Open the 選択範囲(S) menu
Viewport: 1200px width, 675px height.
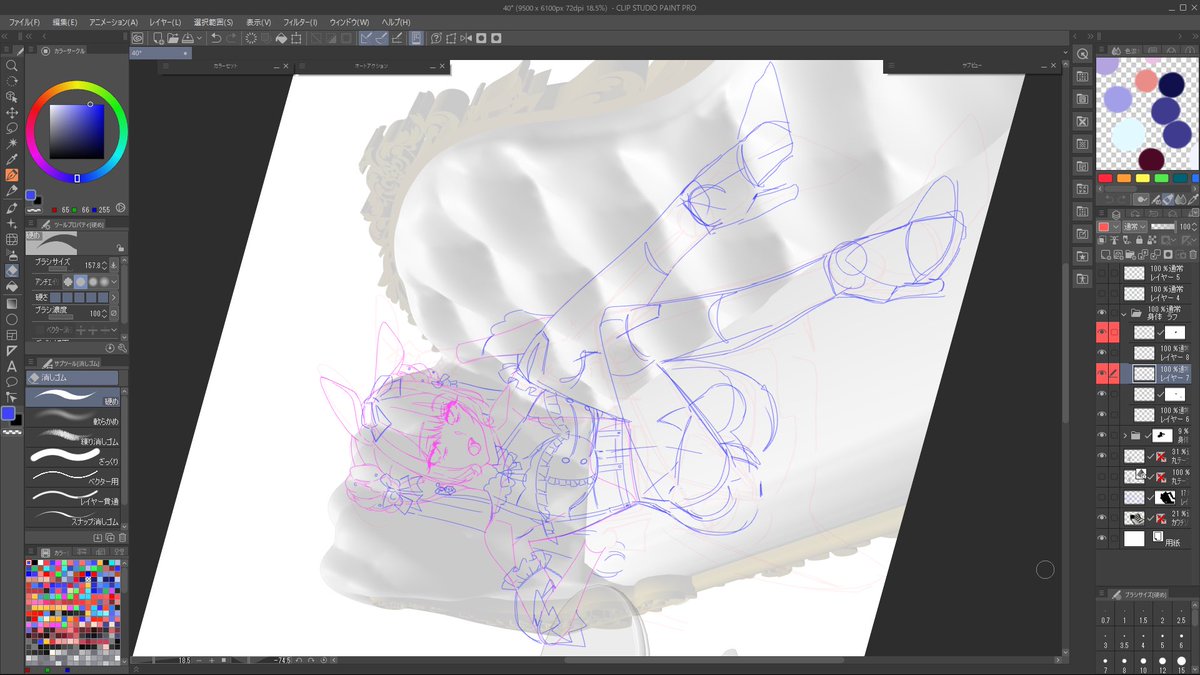tap(212, 22)
